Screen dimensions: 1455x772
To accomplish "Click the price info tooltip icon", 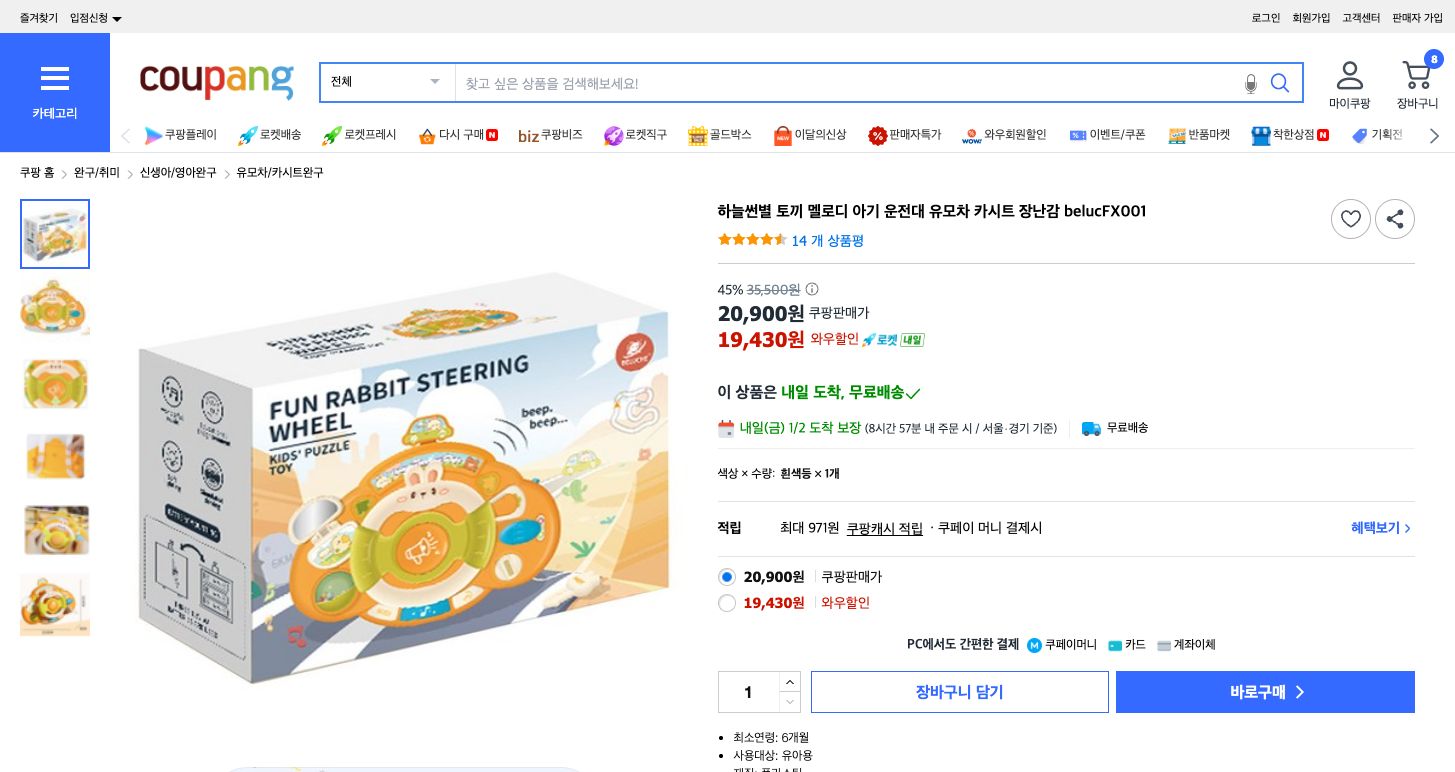I will [x=811, y=289].
